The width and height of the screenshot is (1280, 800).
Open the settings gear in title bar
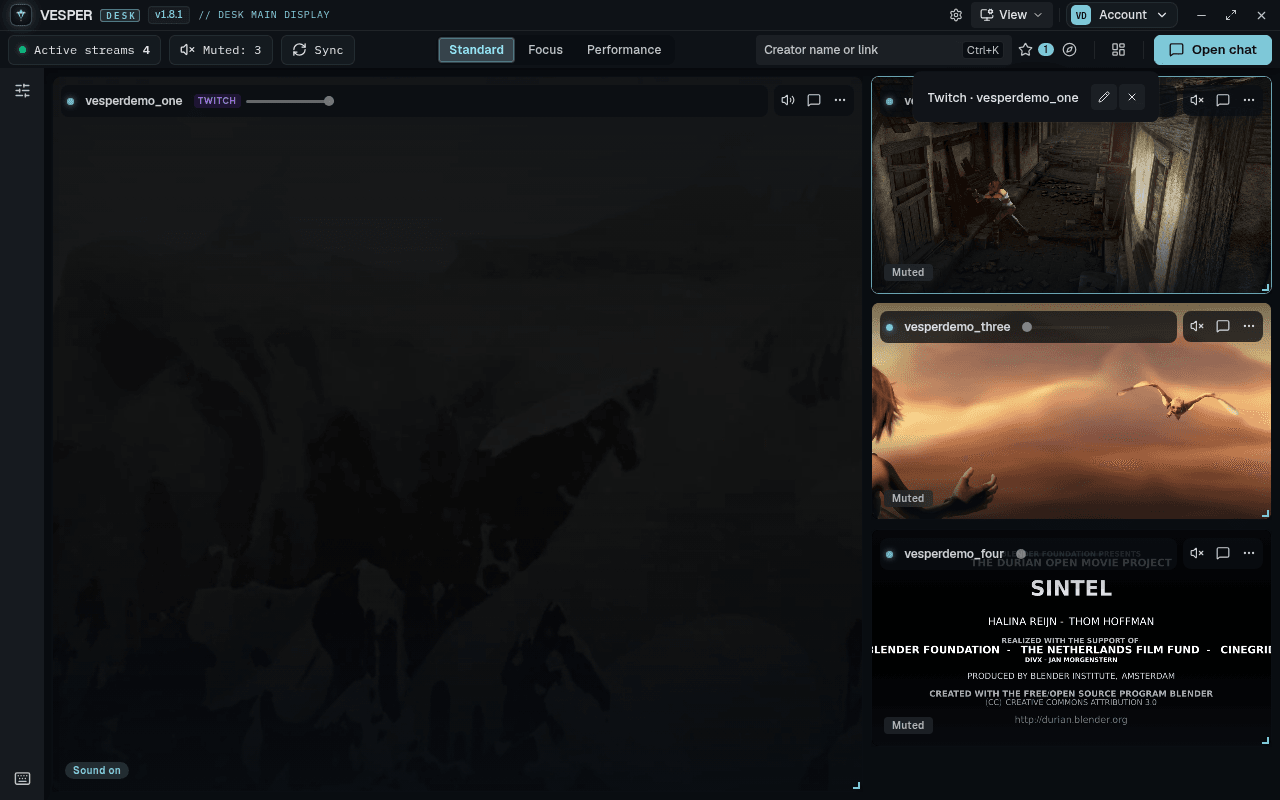[956, 15]
